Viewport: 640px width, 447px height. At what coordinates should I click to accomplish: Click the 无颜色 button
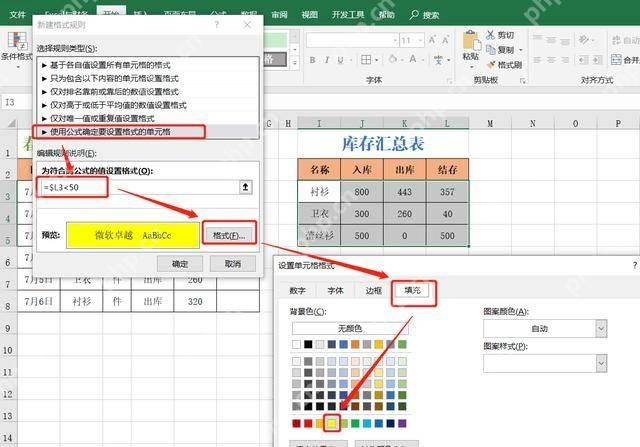[350, 328]
